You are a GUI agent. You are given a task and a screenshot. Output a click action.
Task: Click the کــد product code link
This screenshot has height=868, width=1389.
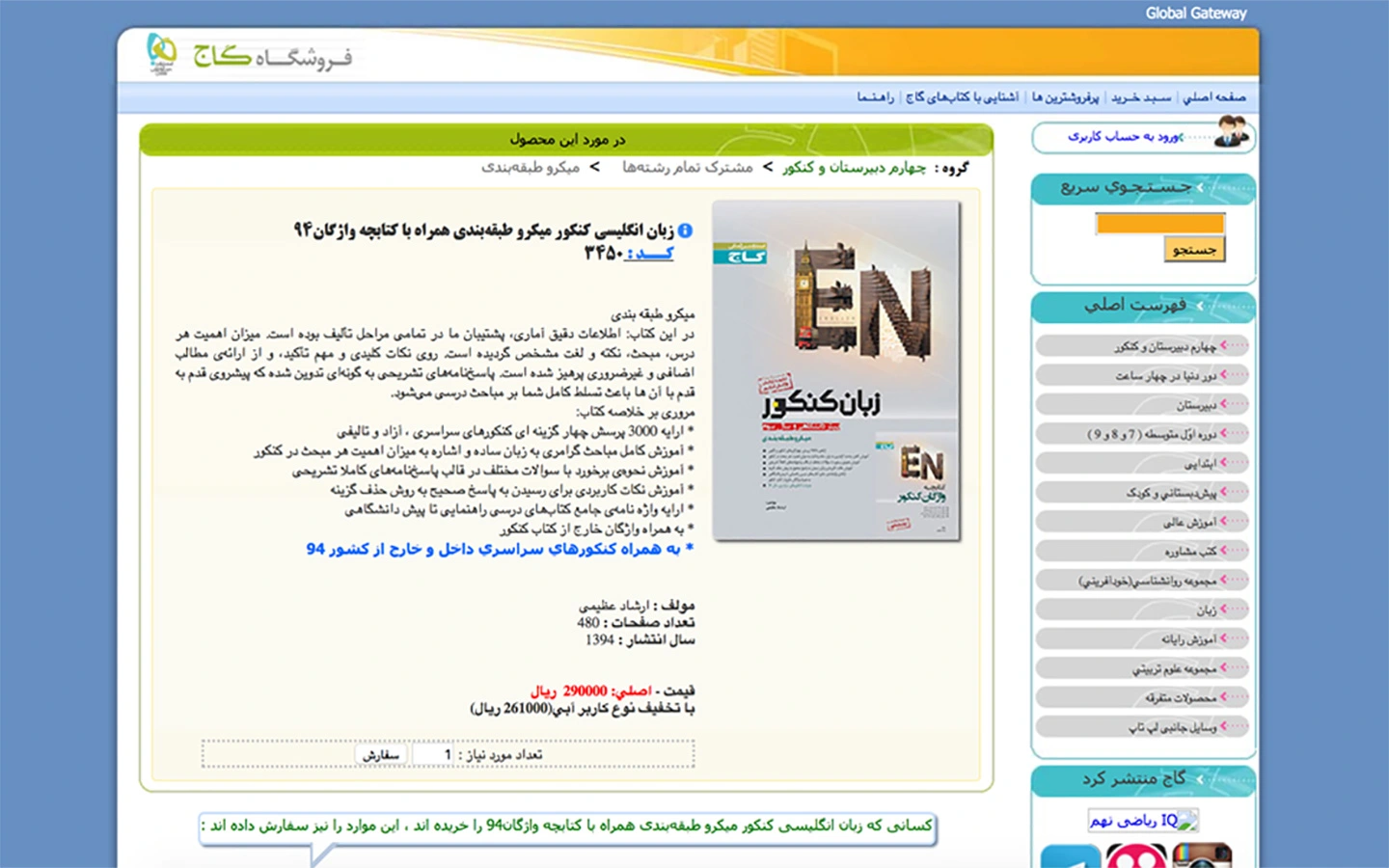pos(650,253)
